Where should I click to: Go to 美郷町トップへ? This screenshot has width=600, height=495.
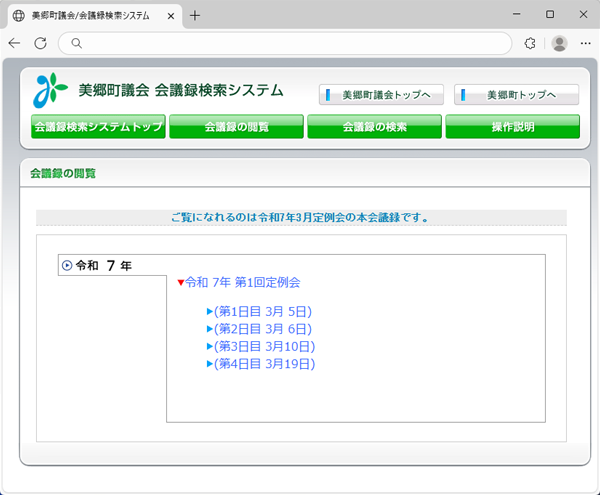[517, 94]
